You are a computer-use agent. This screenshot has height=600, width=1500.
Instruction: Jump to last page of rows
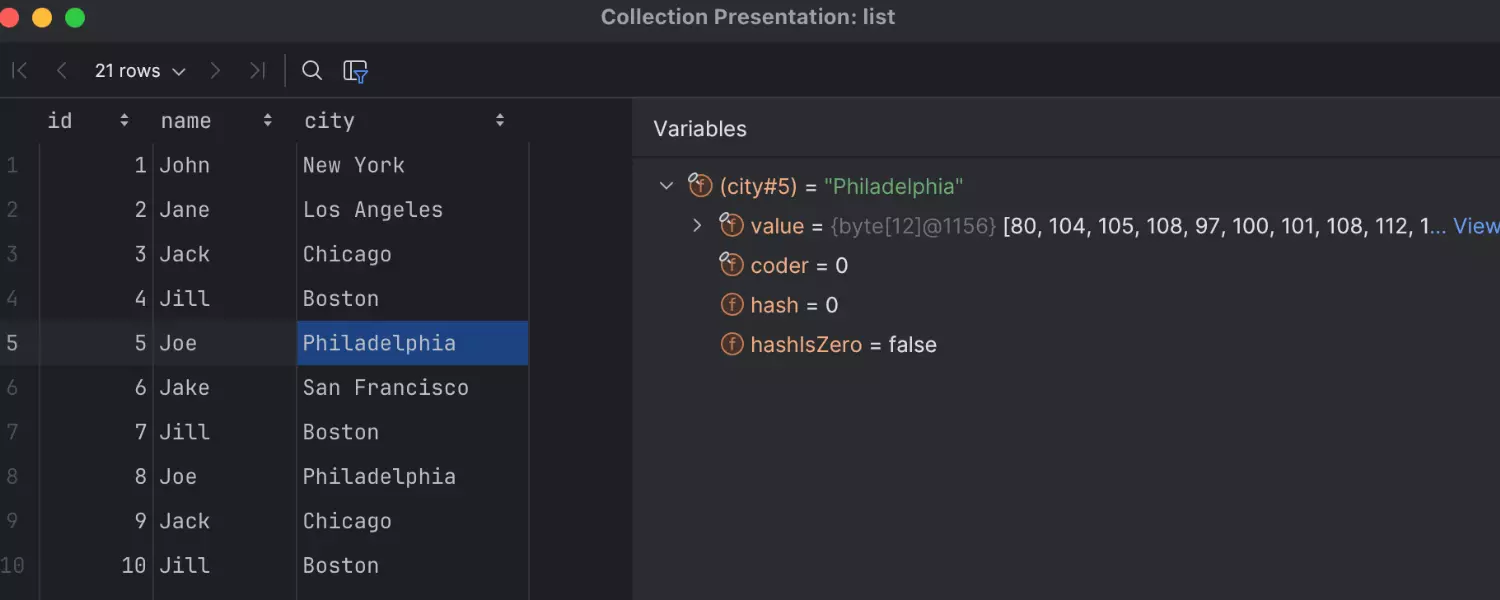coord(258,70)
